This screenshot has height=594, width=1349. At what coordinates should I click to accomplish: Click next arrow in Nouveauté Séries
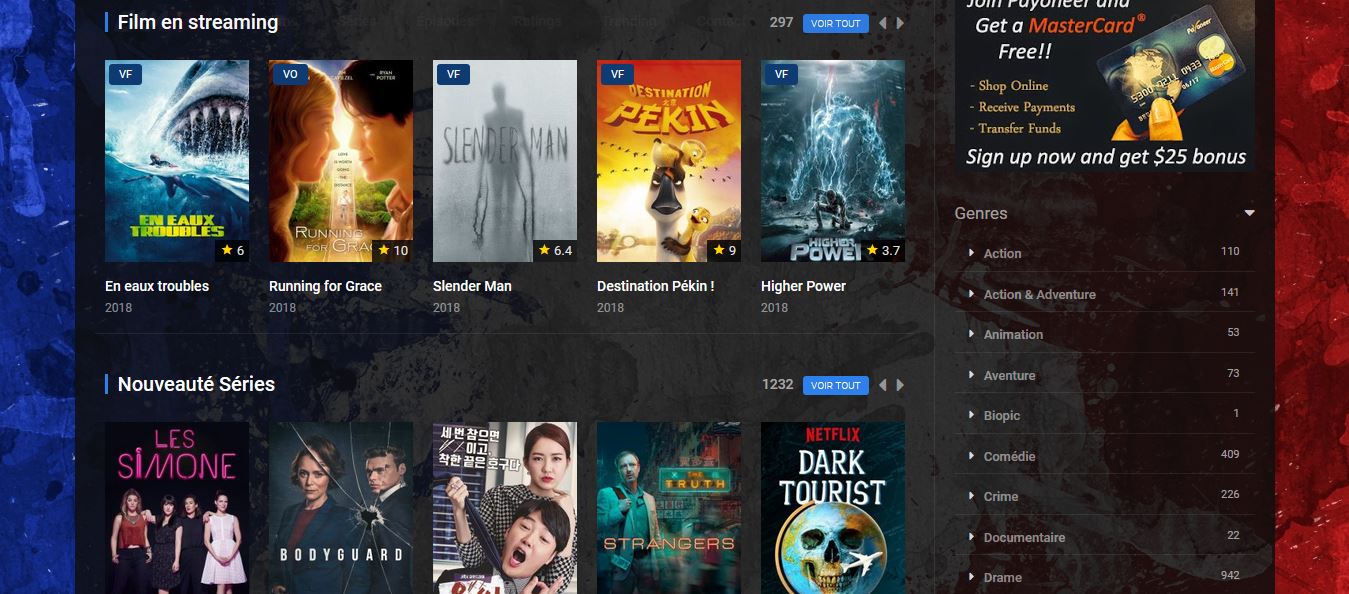[900, 385]
